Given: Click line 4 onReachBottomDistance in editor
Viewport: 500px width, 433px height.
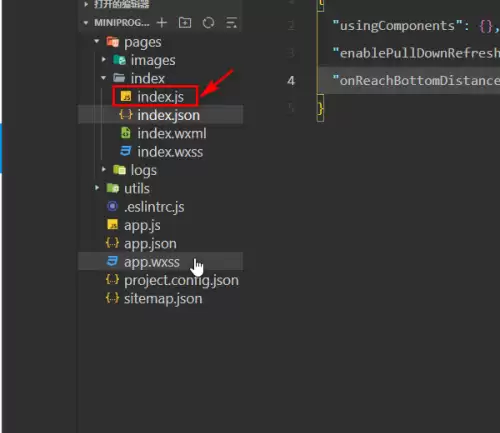Looking at the screenshot, I should [409, 80].
